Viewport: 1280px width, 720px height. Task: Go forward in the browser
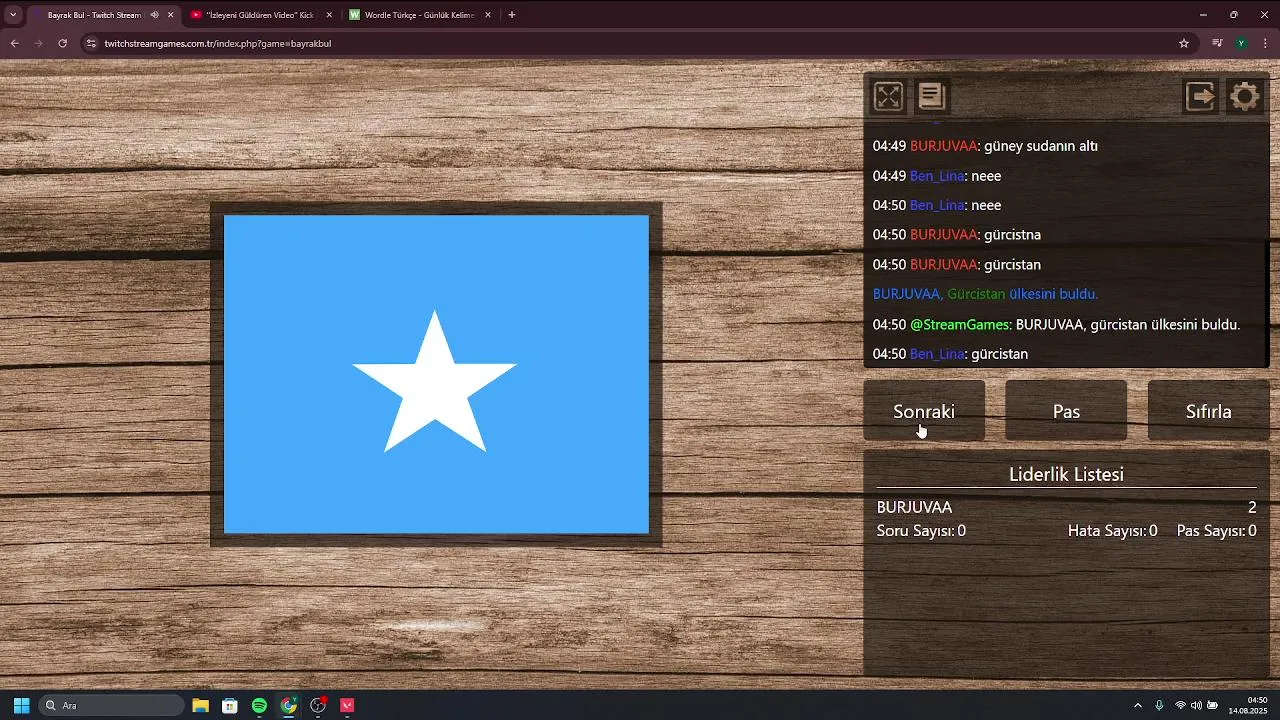pyautogui.click(x=38, y=43)
